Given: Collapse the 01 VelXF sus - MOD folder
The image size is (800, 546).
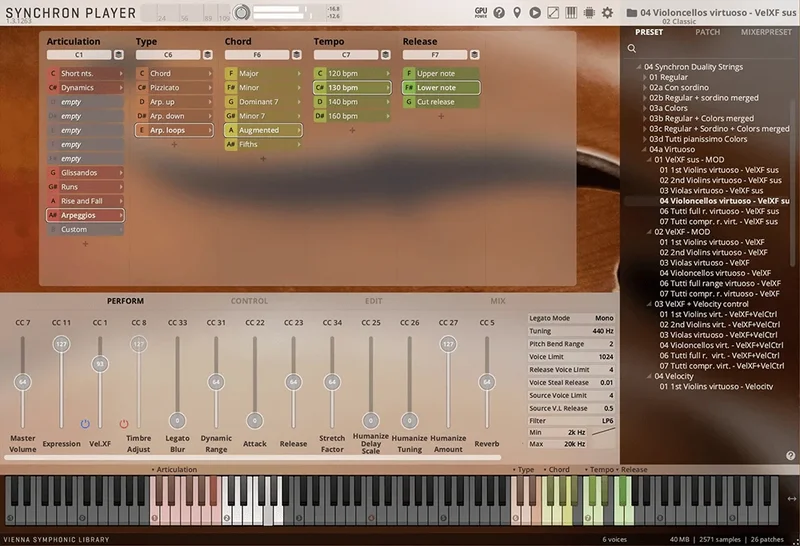Looking at the screenshot, I should (649, 160).
